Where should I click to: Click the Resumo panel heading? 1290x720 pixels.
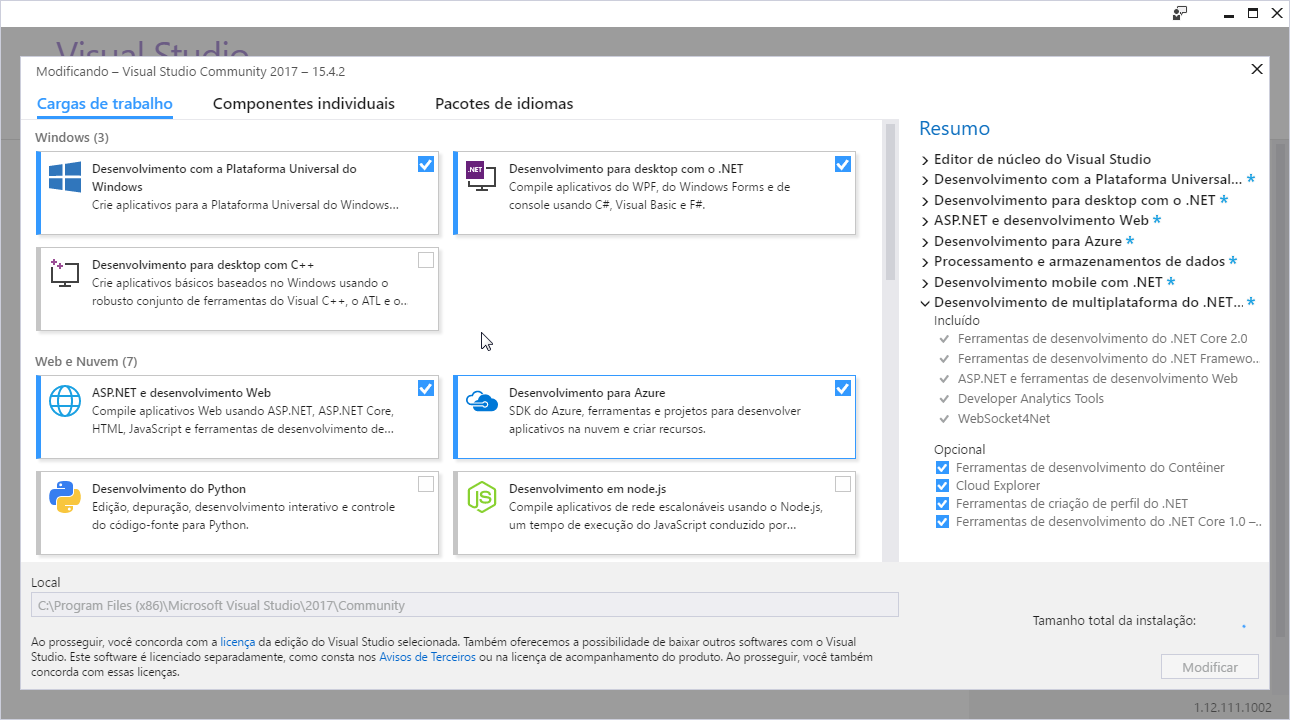[x=955, y=128]
